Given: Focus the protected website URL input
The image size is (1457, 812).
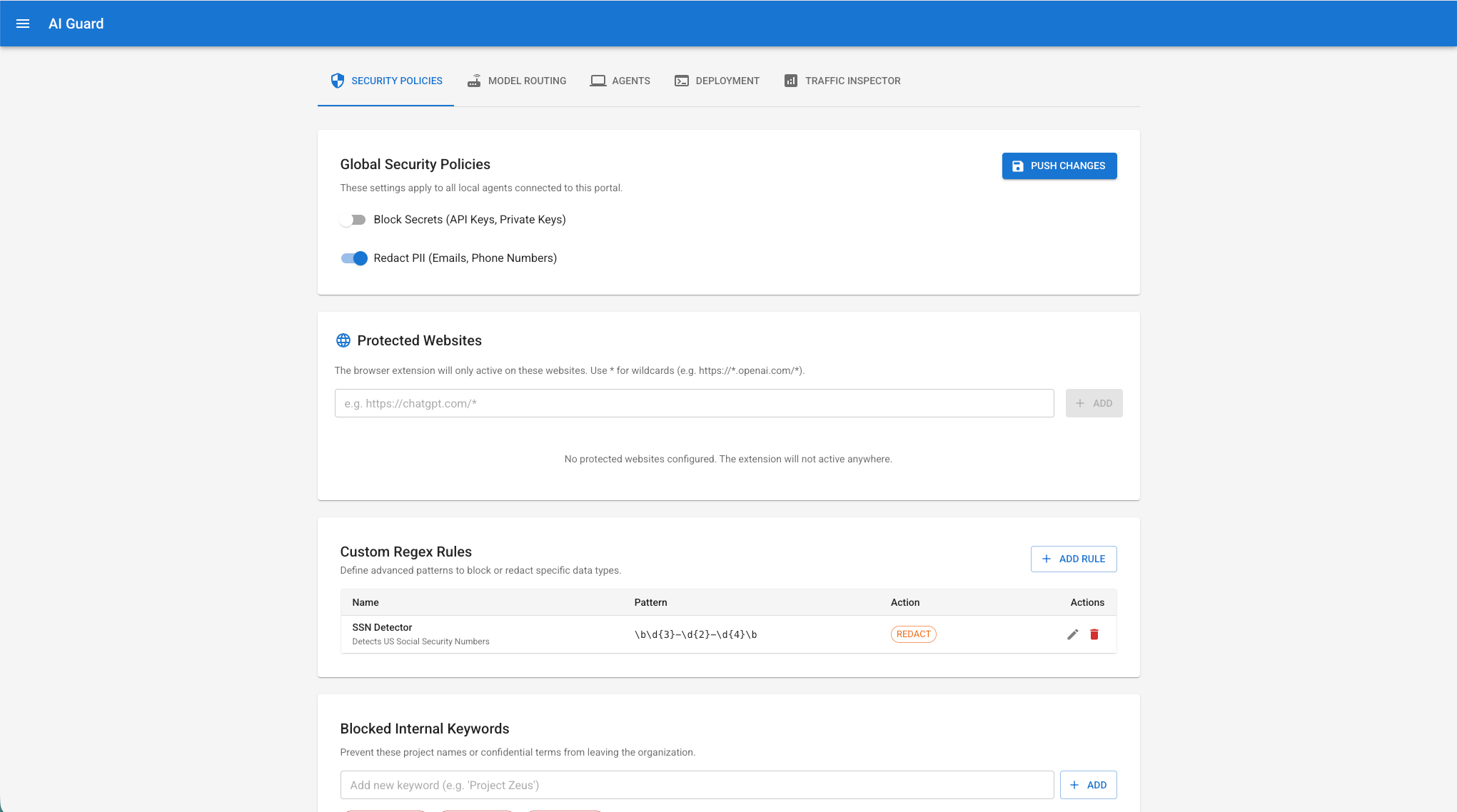Looking at the screenshot, I should (694, 403).
